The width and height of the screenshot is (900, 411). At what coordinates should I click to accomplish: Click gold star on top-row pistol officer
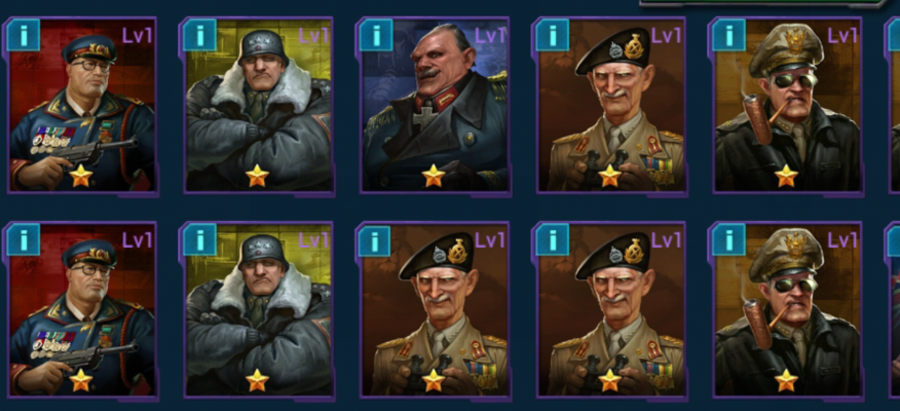tap(81, 176)
